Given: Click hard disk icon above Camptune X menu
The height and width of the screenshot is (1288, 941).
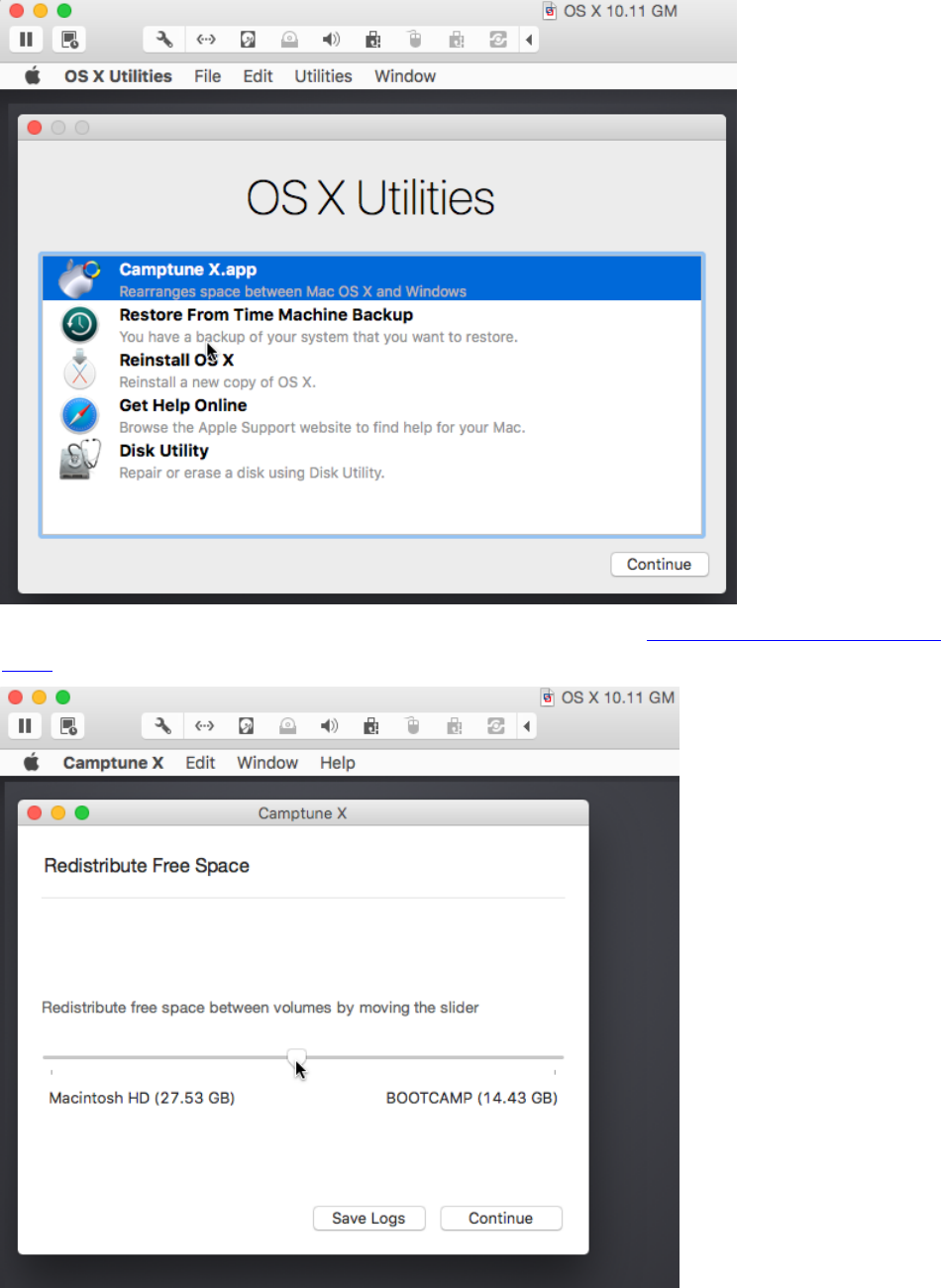Looking at the screenshot, I should pyautogui.click(x=246, y=726).
